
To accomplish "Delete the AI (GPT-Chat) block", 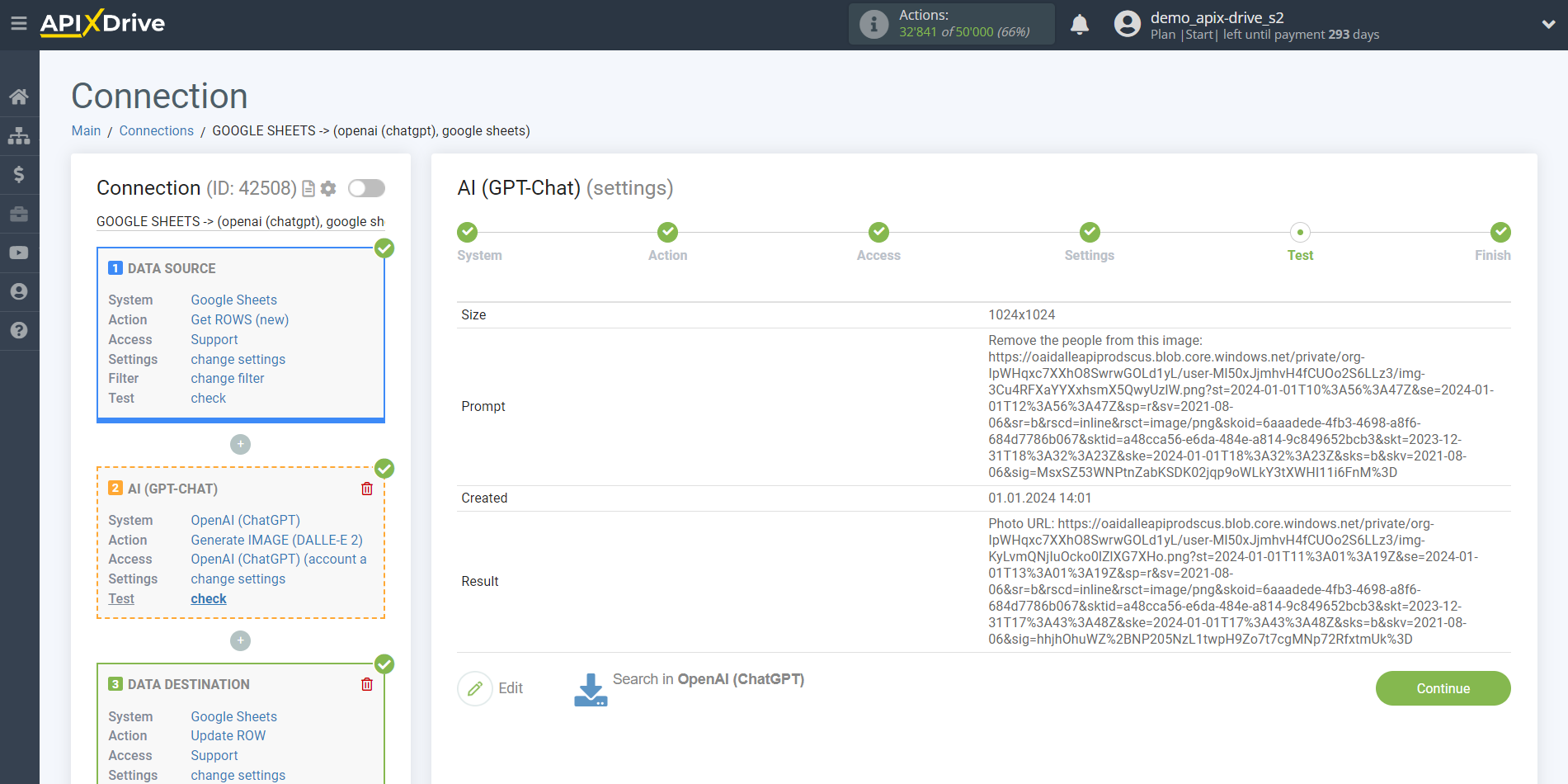I will 367,489.
